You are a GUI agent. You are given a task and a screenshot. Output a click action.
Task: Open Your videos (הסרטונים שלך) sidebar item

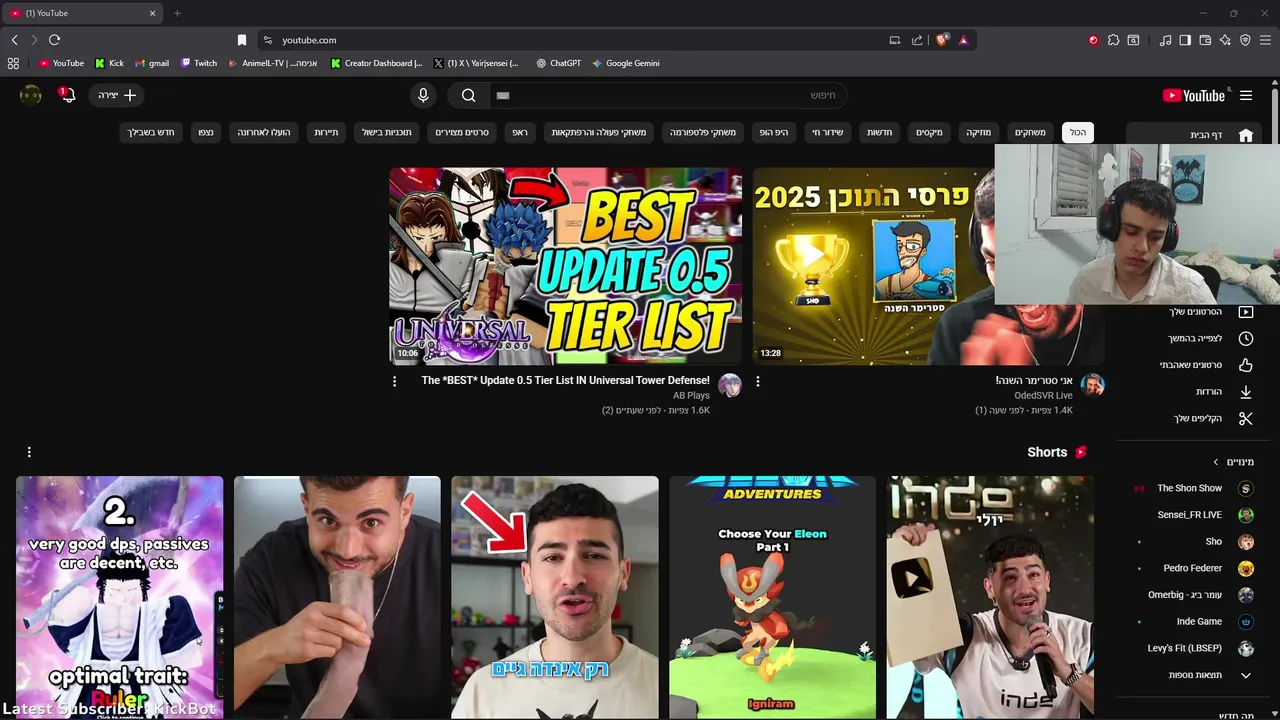pyautogui.click(x=1210, y=311)
